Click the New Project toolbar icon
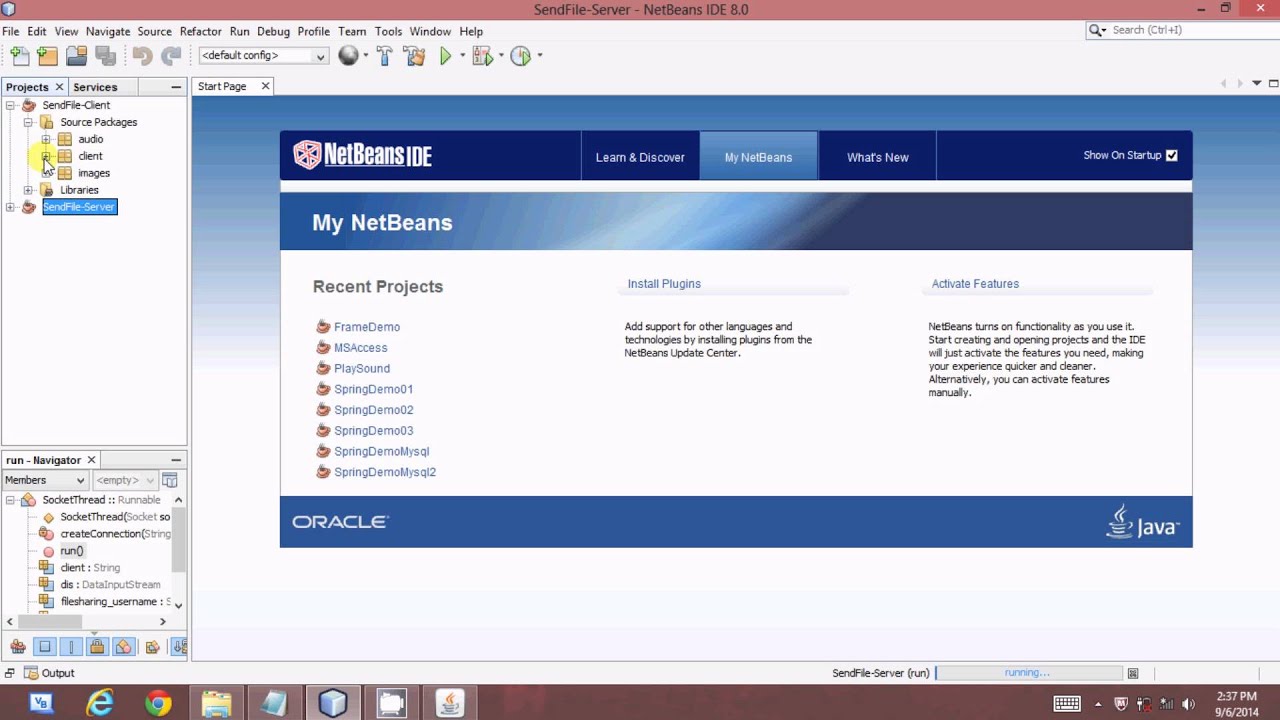The height and width of the screenshot is (720, 1280). (47, 56)
